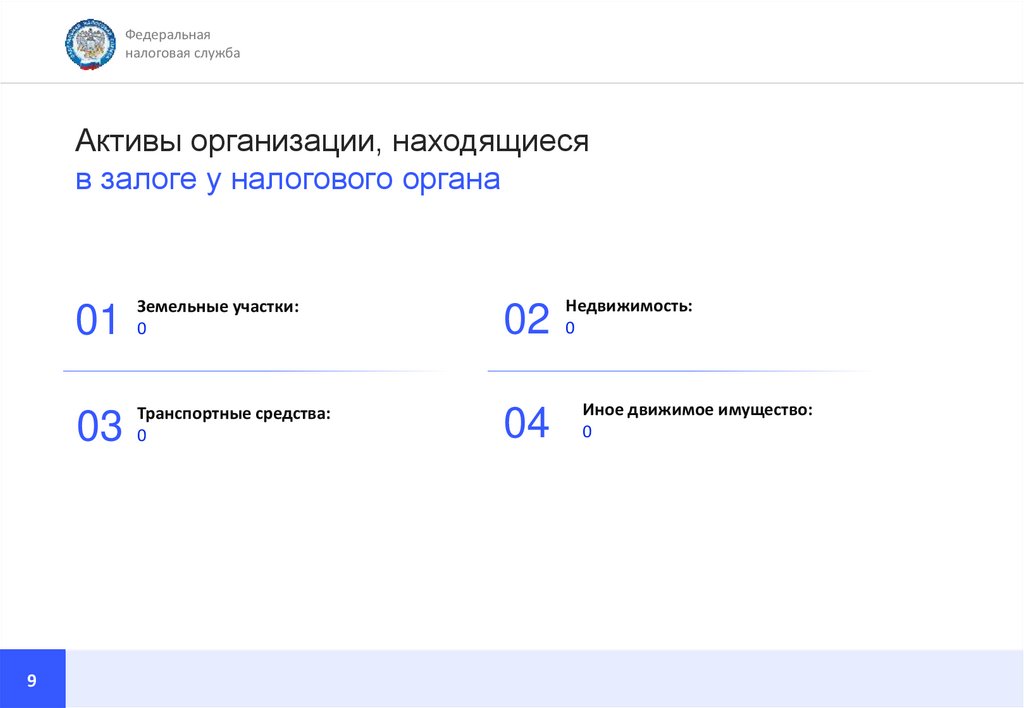Click the number '03' marker
1024x708 pixels.
click(99, 426)
